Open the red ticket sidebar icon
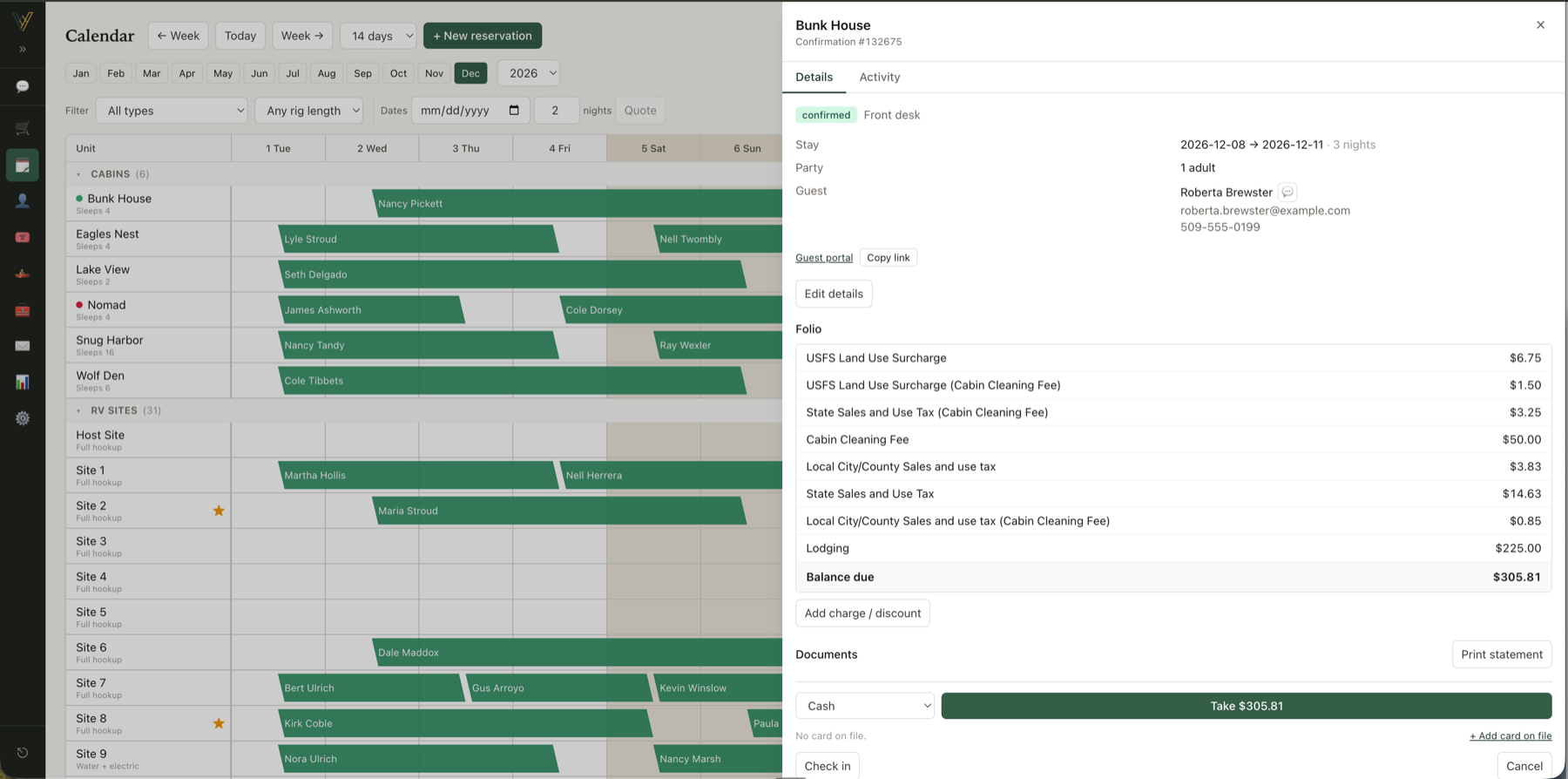 pos(23,237)
